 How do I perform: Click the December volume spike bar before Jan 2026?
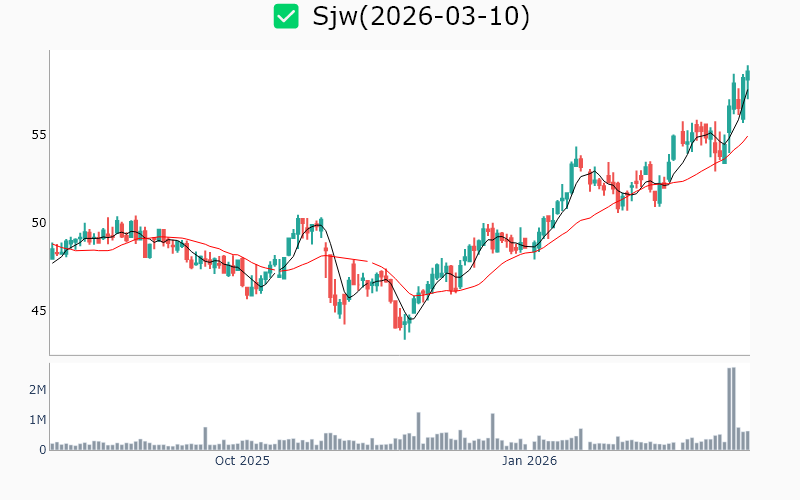(x=493, y=431)
